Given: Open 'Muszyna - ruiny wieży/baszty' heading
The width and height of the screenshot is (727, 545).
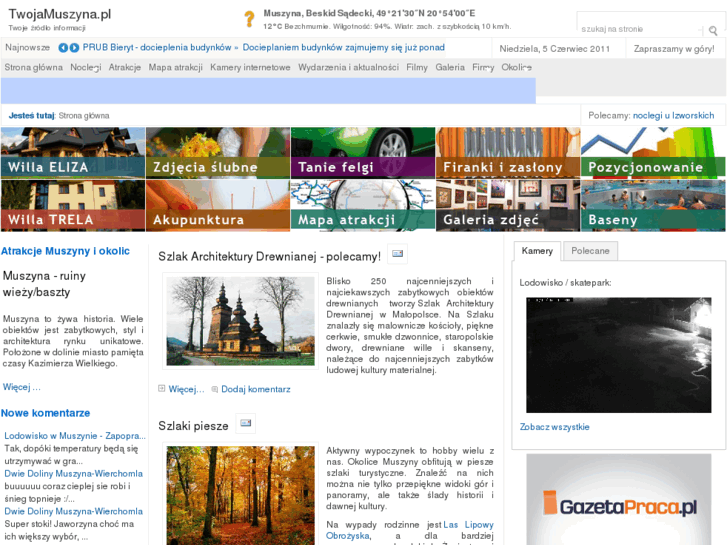Looking at the screenshot, I should point(44,284).
